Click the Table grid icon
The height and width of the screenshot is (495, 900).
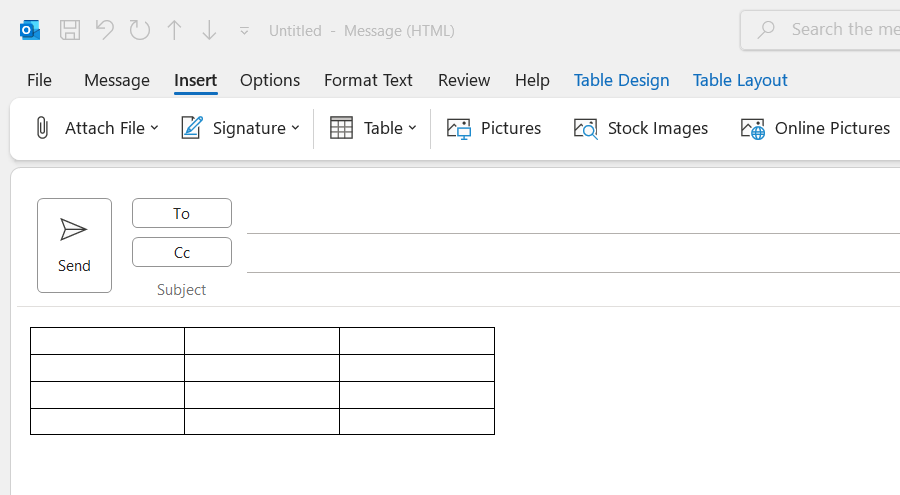point(341,127)
